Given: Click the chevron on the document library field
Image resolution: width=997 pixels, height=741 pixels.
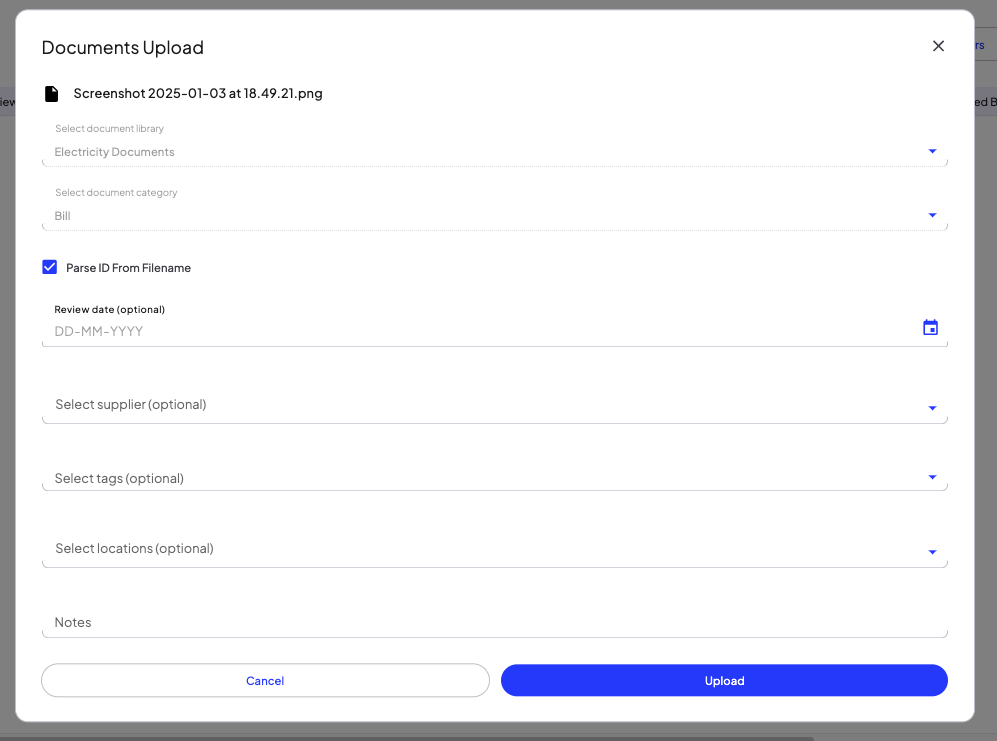Looking at the screenshot, I should (931, 151).
